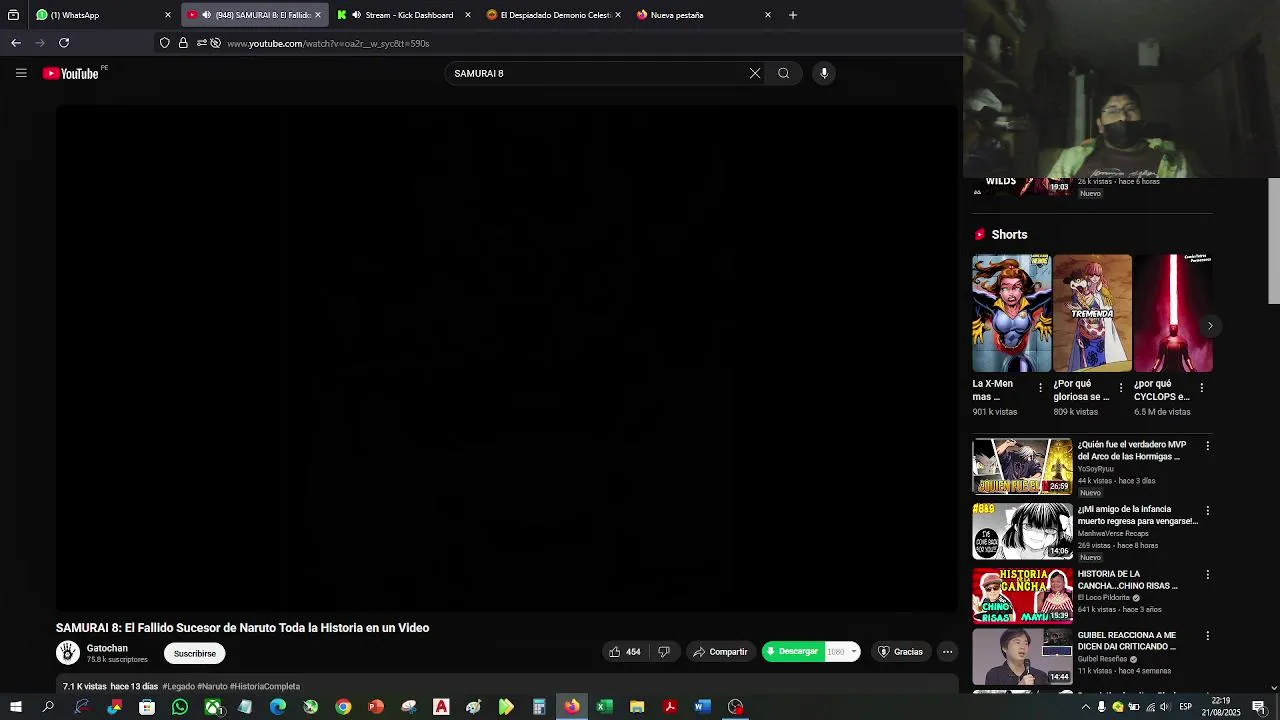1280x720 pixels.
Task: Open the CYCLOPS Short thumbnail
Action: 1173,313
